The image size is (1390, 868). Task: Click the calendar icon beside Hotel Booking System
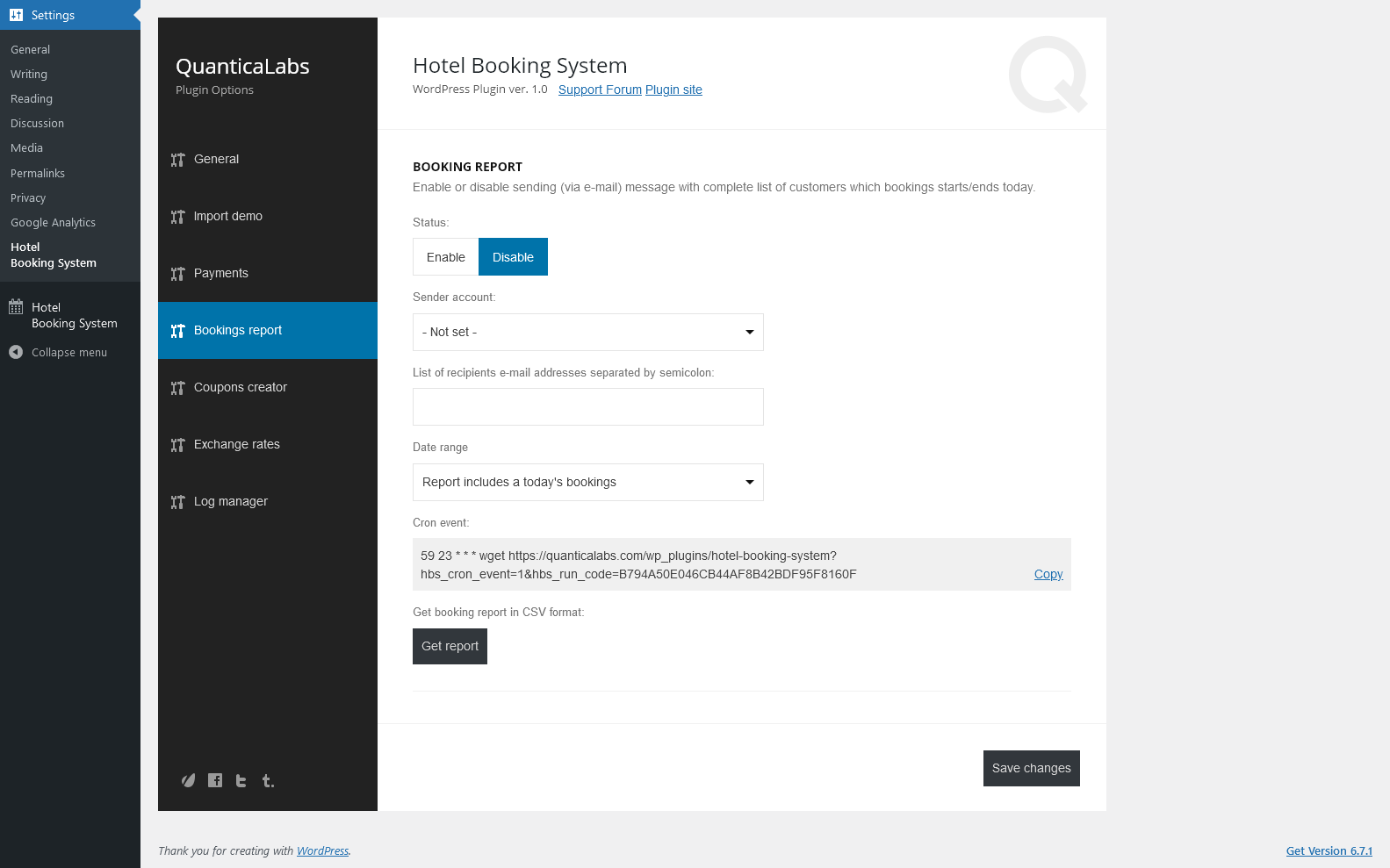(16, 307)
